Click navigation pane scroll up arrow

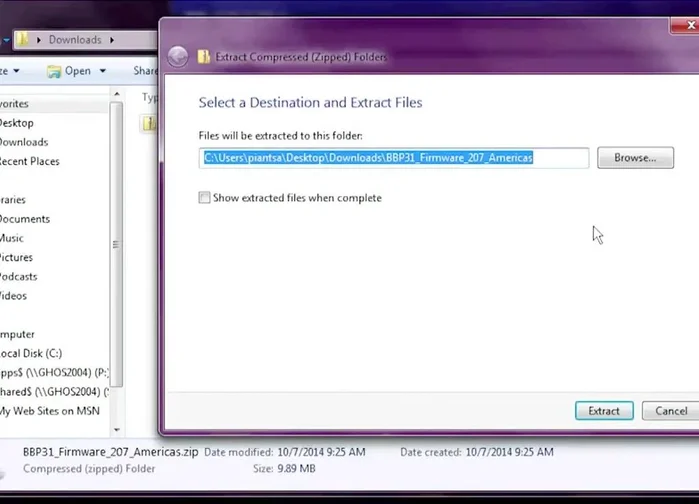[x=117, y=94]
